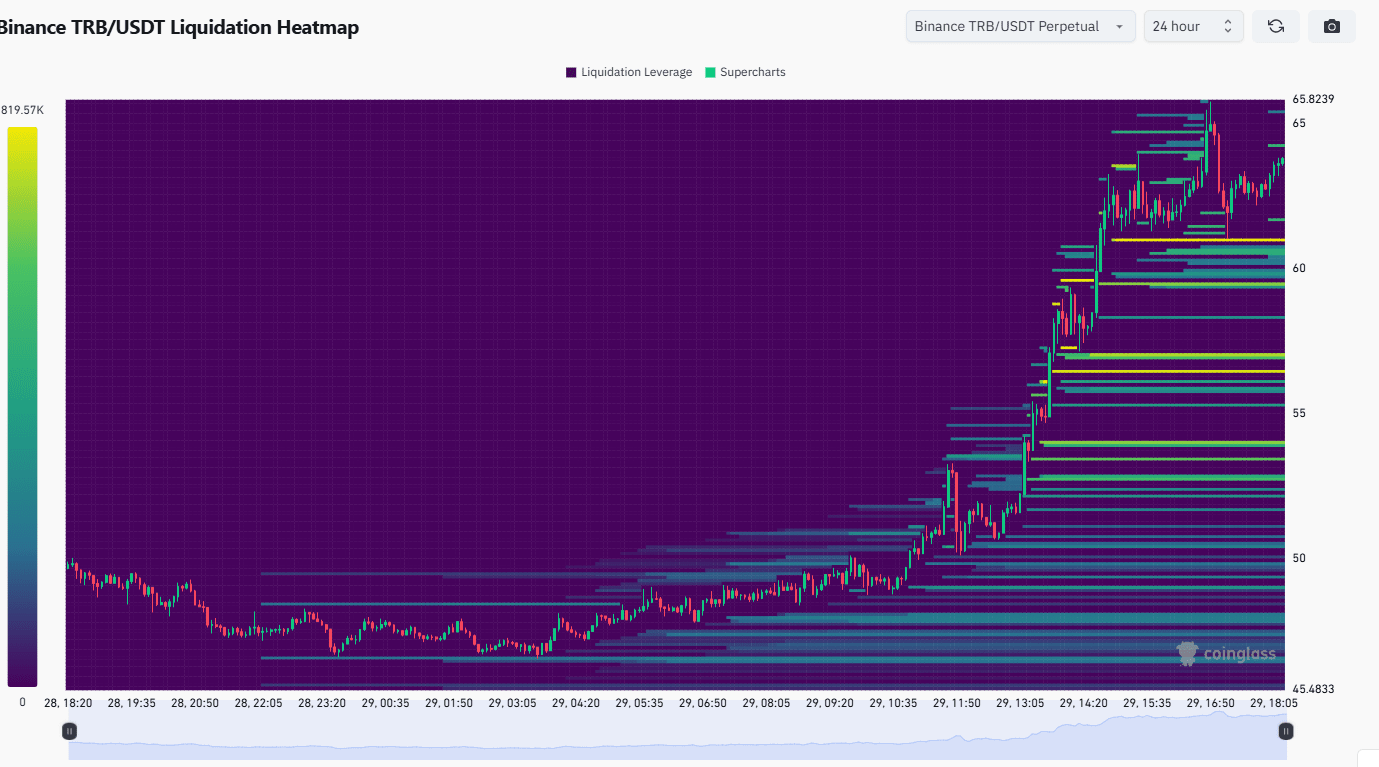The width and height of the screenshot is (1379, 767).
Task: Click the "28, 20:50" time axis label
Action: [195, 703]
